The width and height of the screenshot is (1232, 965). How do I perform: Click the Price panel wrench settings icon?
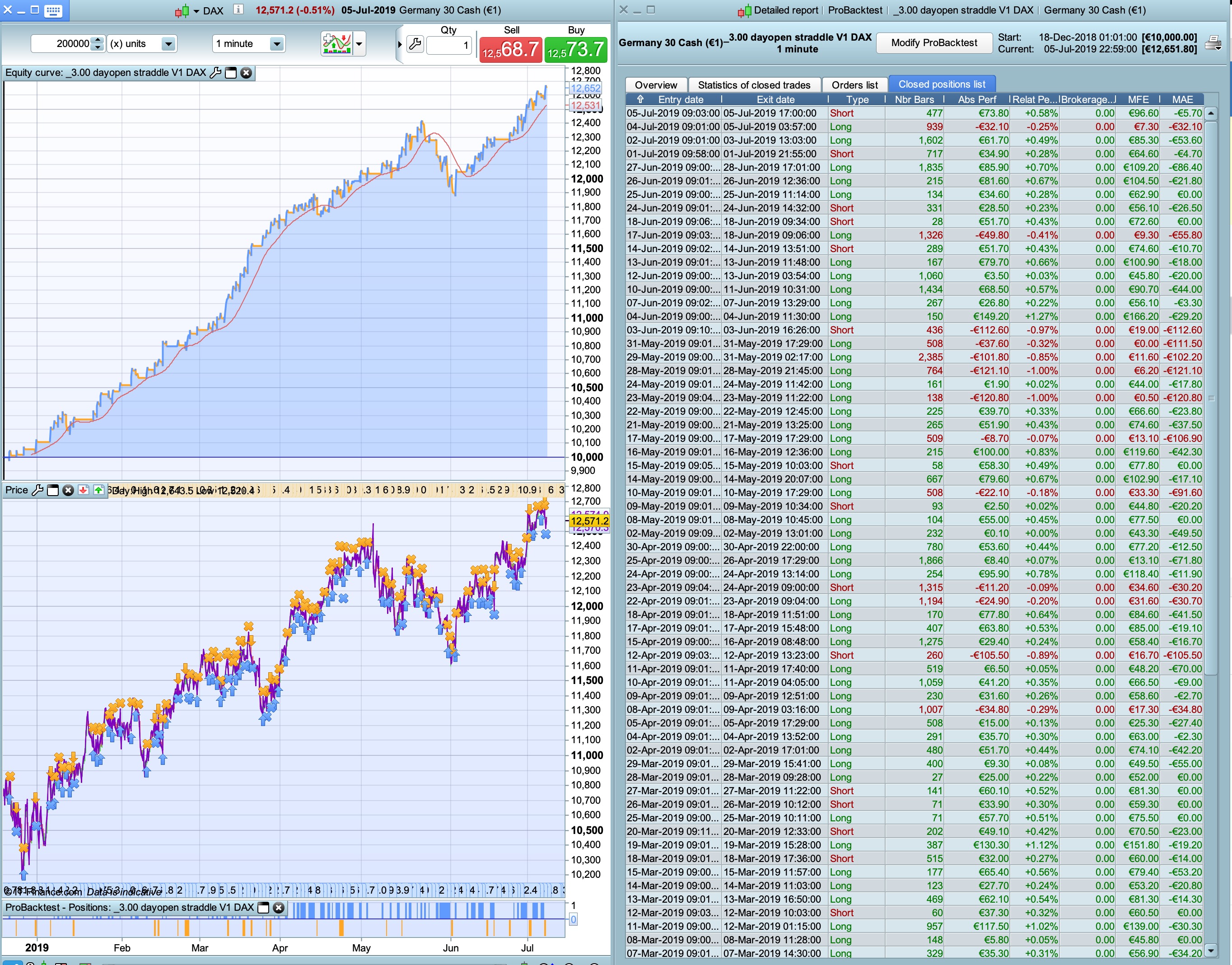(38, 491)
